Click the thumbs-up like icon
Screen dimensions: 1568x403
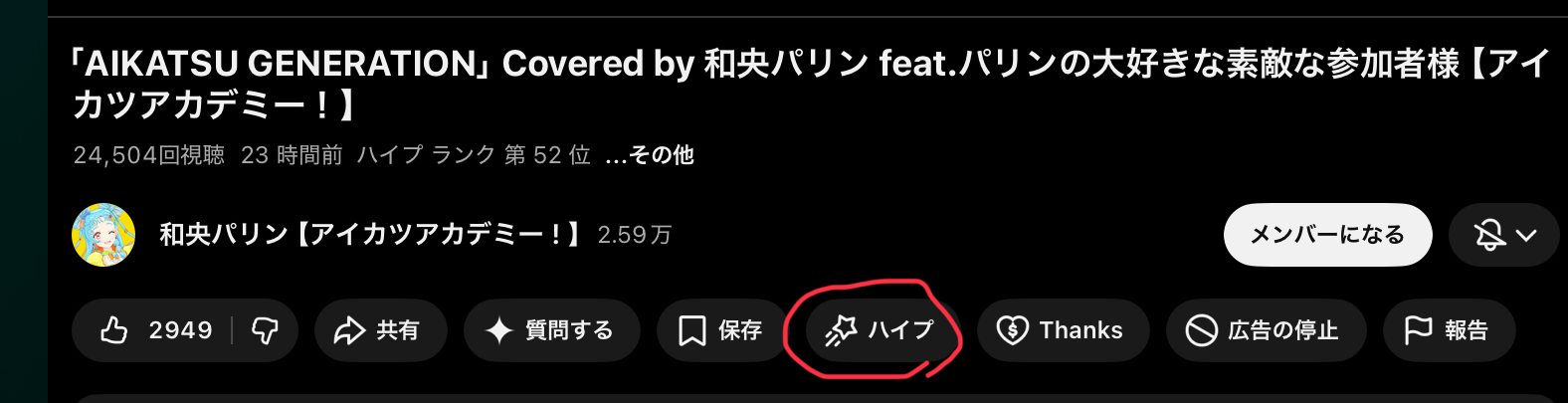point(114,330)
